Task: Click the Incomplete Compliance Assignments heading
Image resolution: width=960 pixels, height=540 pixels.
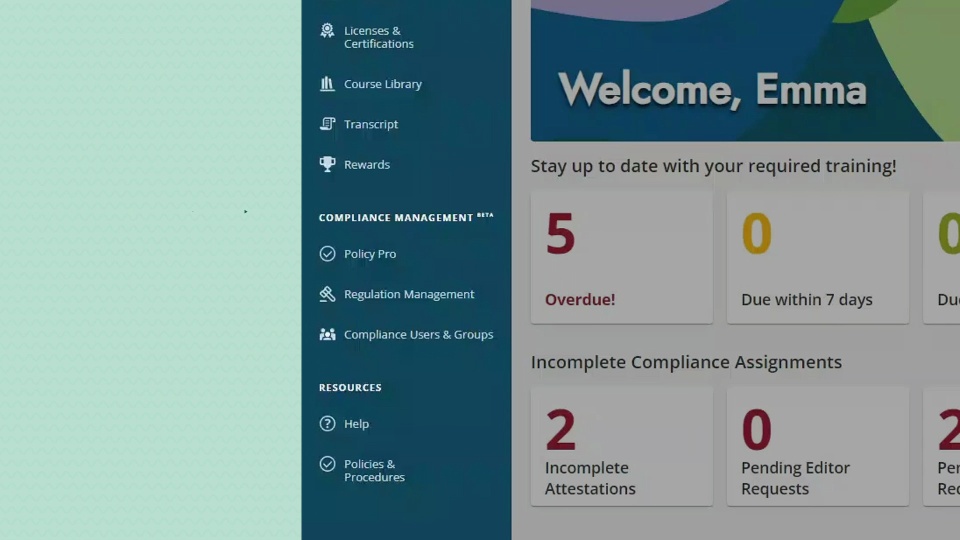Action: click(686, 362)
